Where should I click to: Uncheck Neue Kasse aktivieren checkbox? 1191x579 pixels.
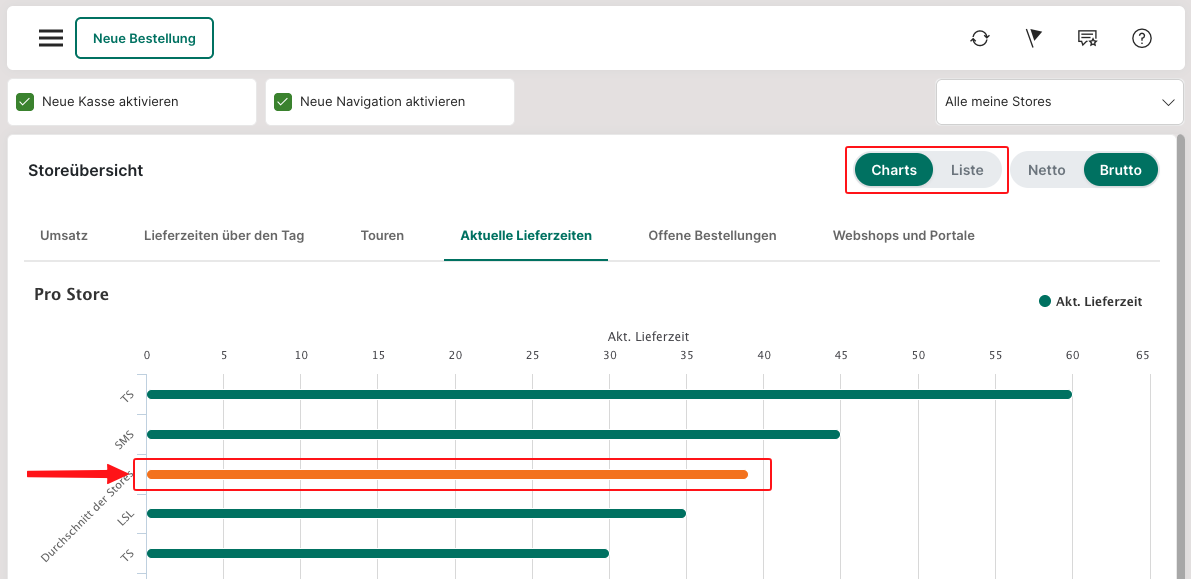(25, 102)
